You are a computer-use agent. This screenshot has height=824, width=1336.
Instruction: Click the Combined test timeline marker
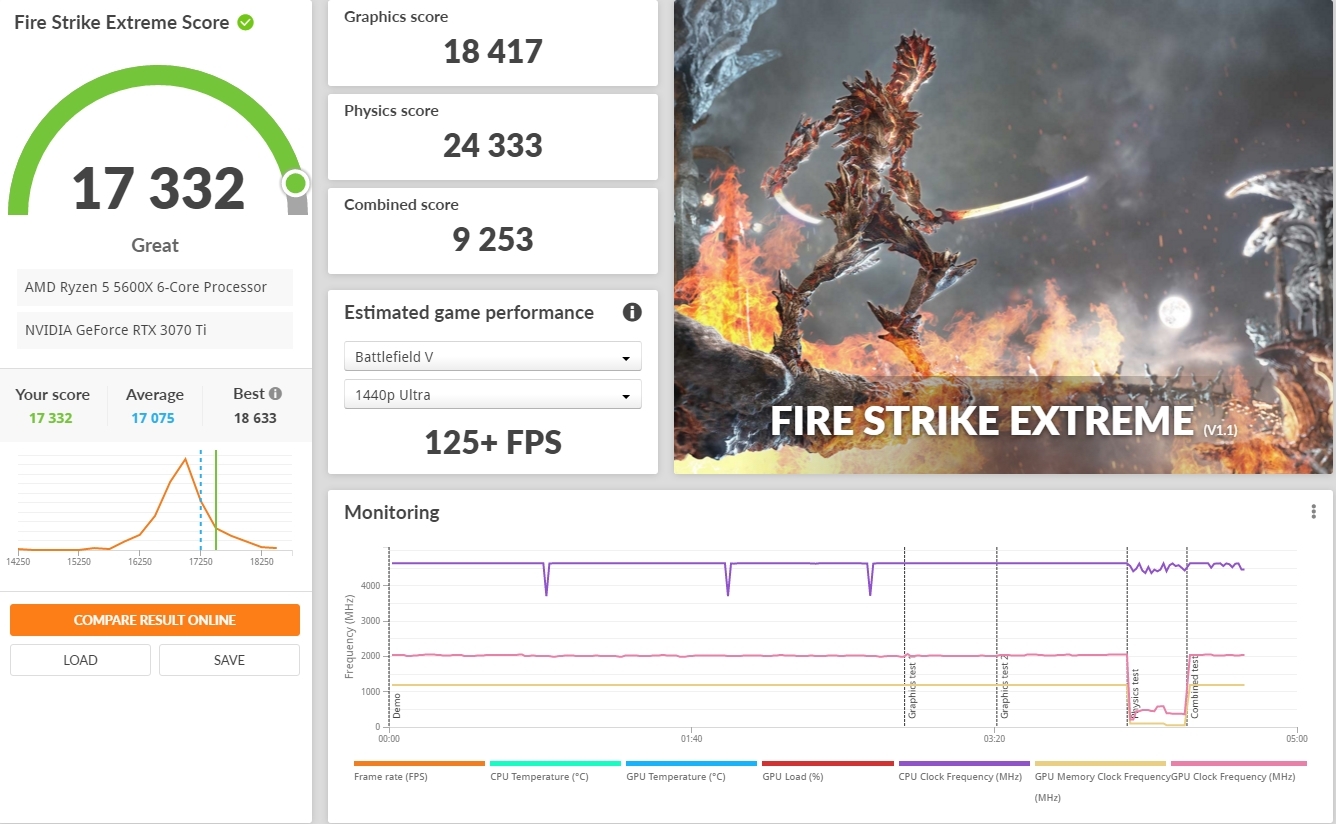click(1195, 688)
